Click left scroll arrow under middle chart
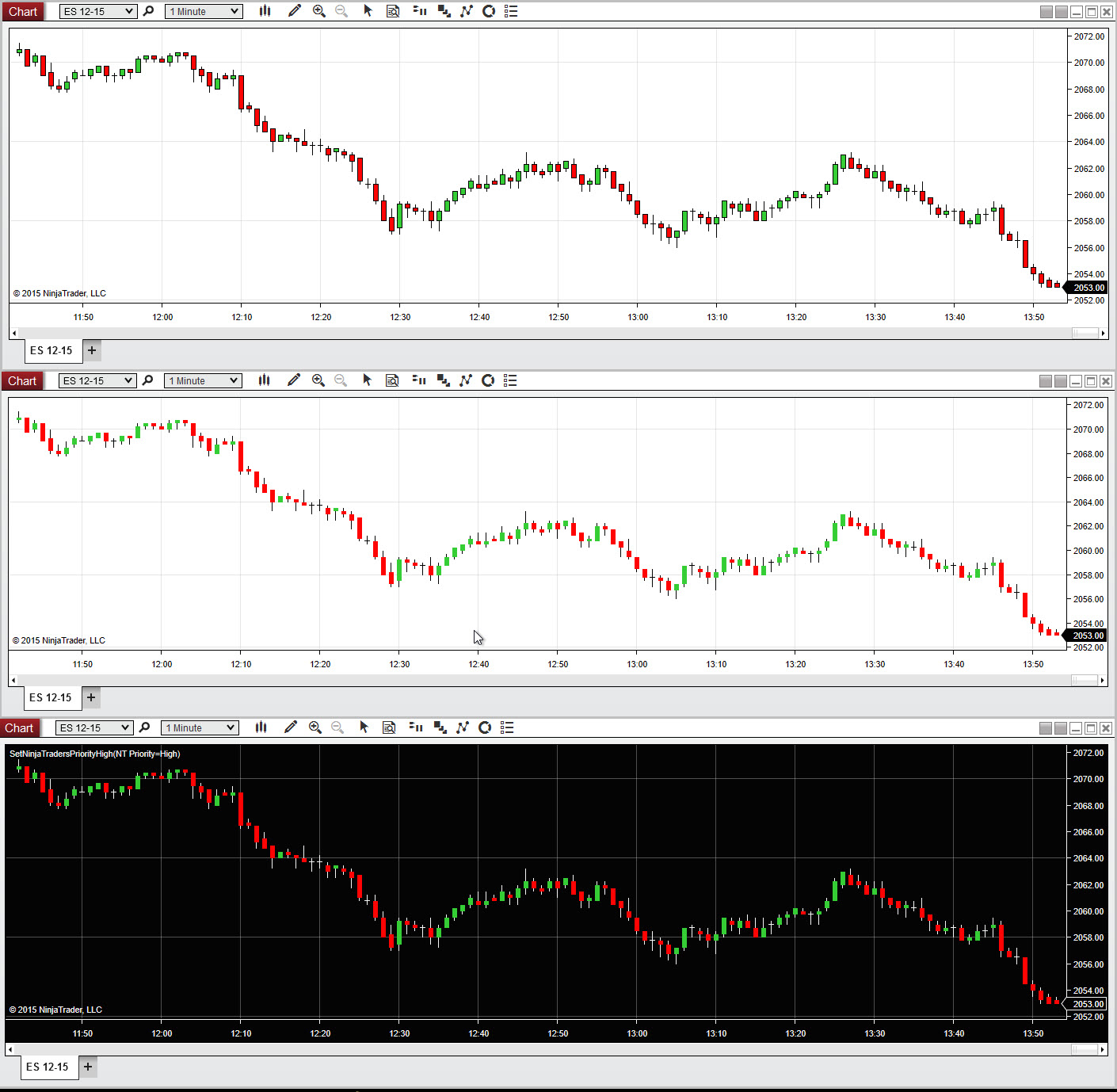This screenshot has height=1092, width=1117. point(13,681)
